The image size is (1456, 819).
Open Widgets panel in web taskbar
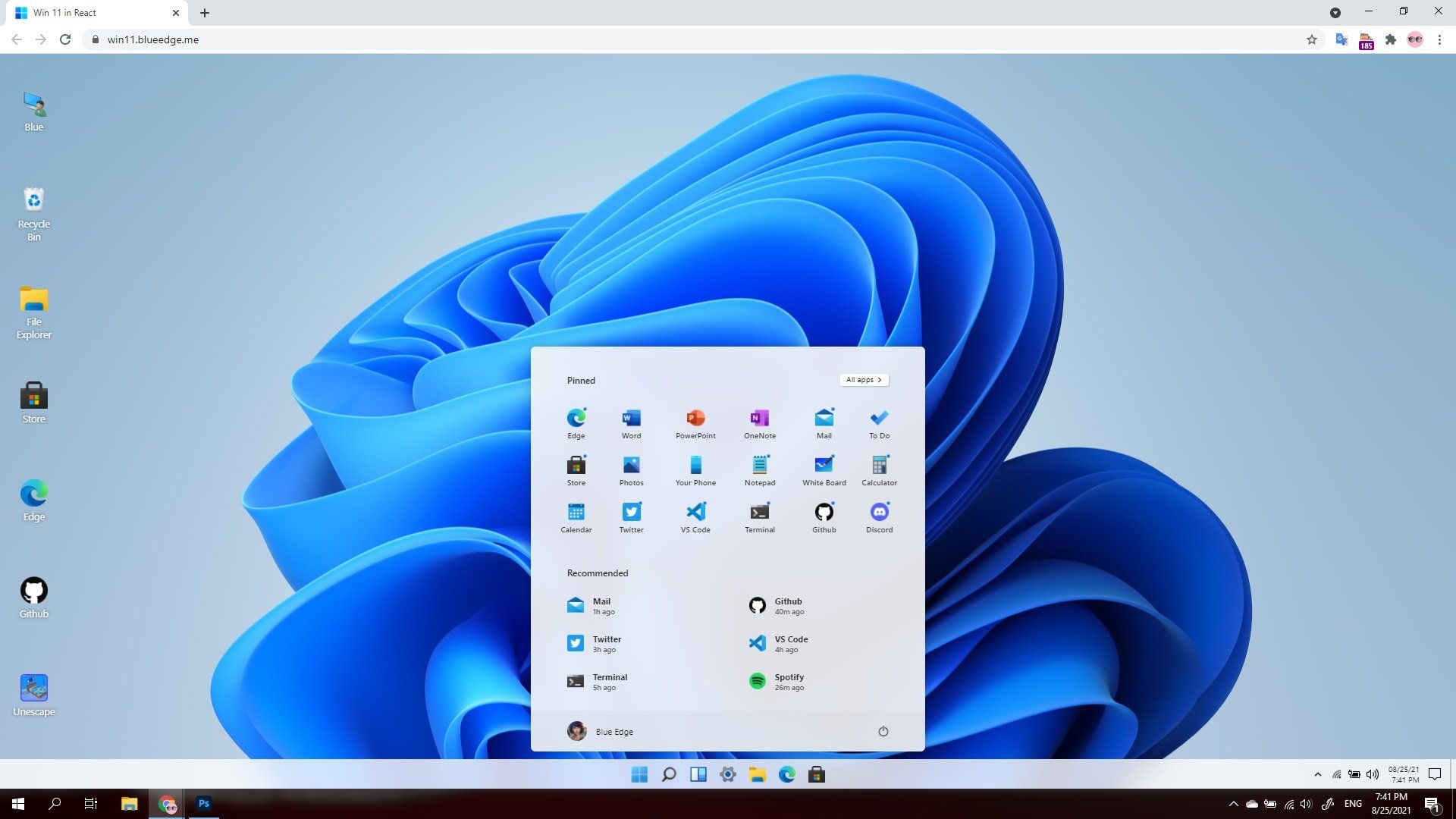[698, 774]
